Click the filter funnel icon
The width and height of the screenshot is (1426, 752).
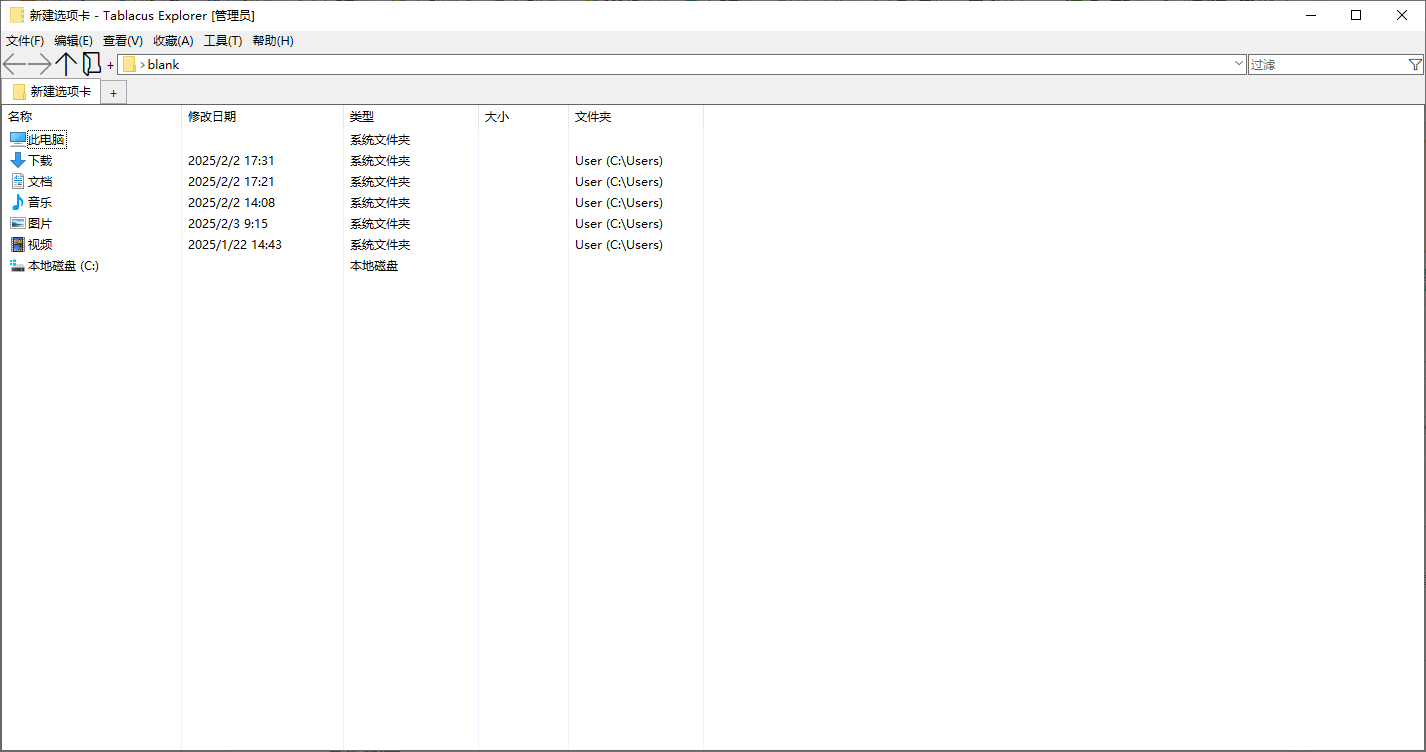click(1415, 64)
